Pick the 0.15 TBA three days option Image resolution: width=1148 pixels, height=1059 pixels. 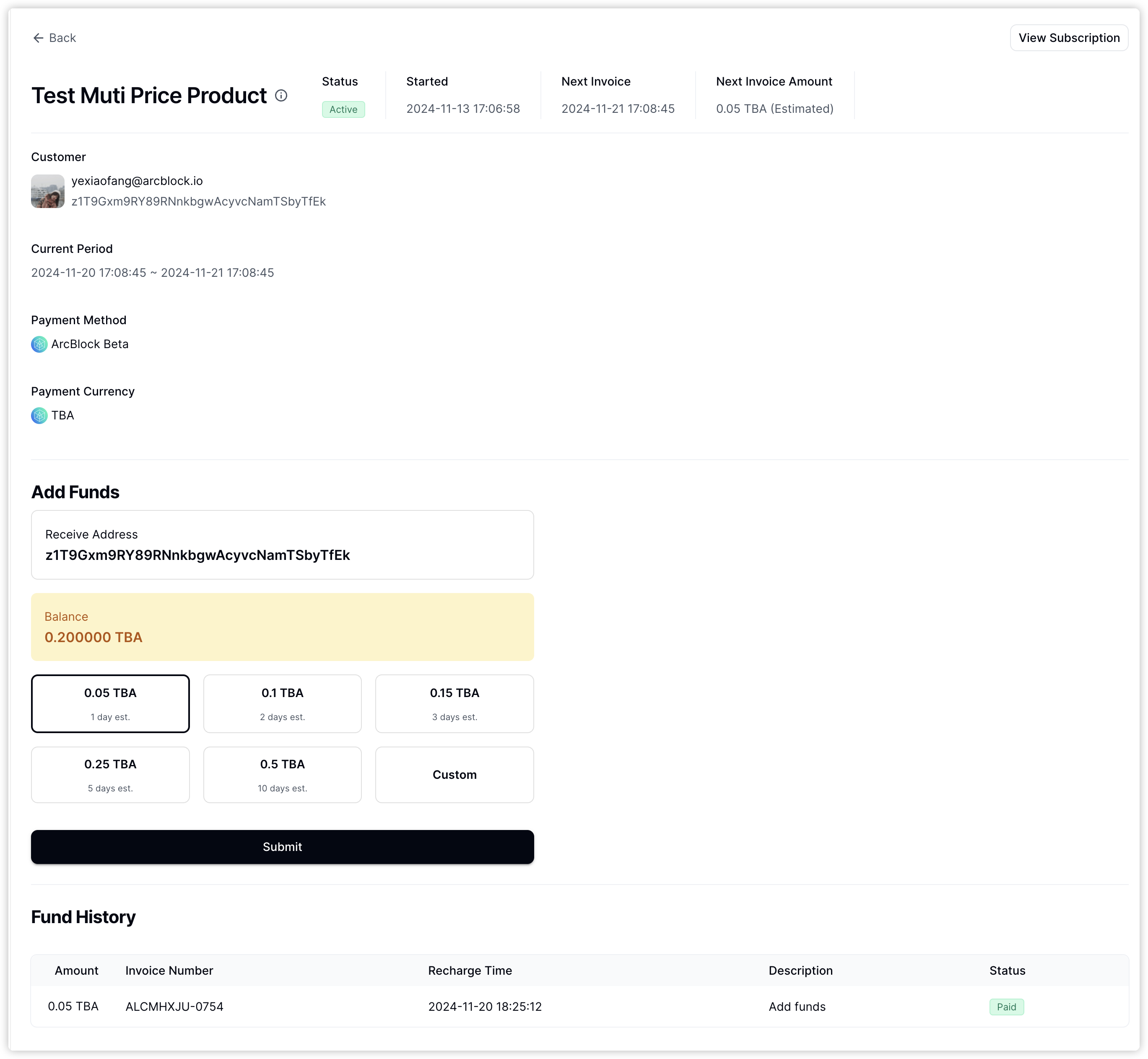tap(454, 703)
